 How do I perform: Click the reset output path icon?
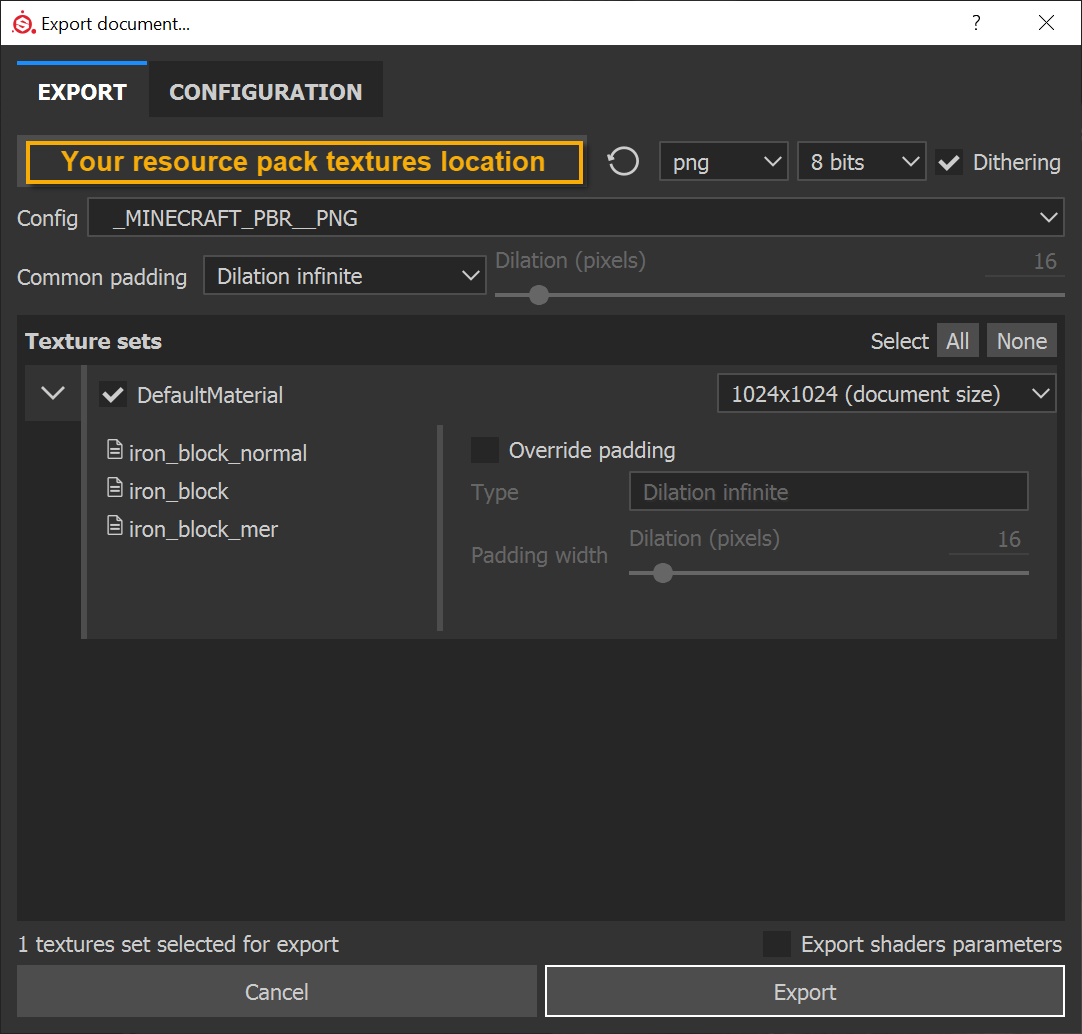coord(624,162)
